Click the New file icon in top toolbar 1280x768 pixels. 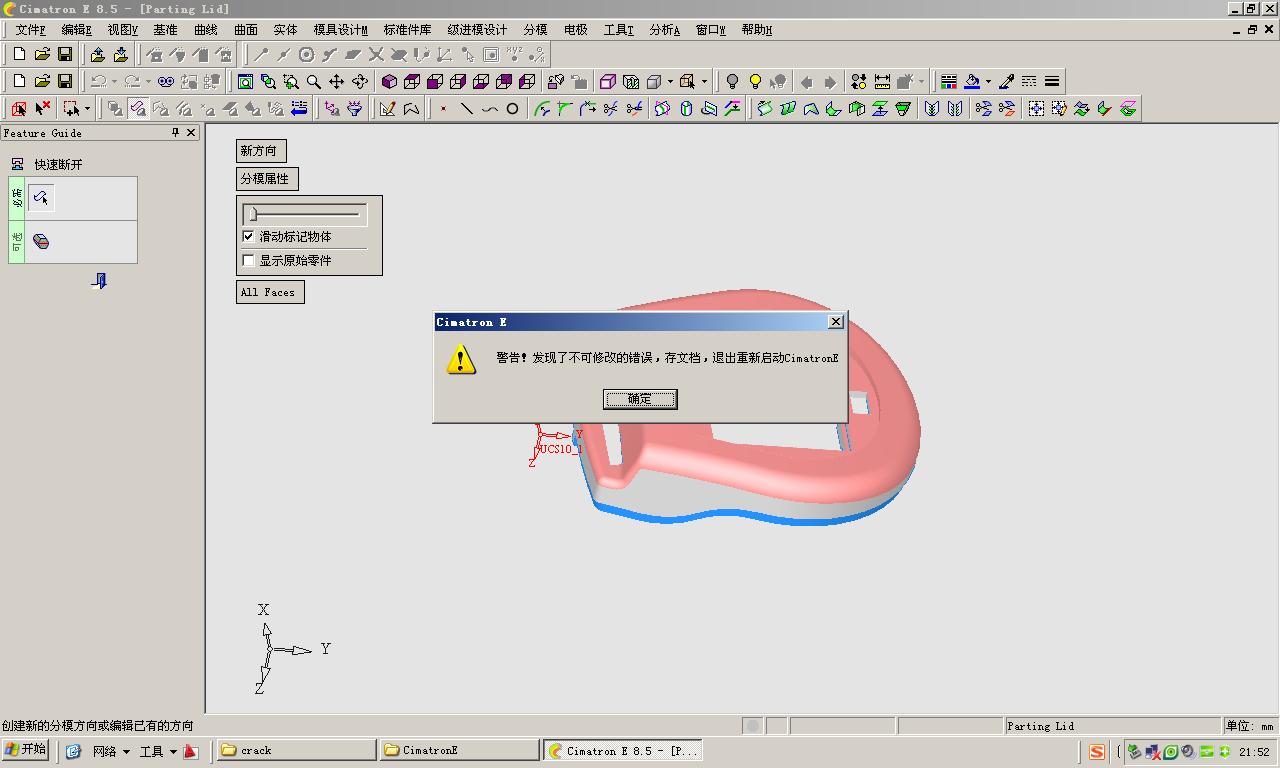click(x=19, y=54)
